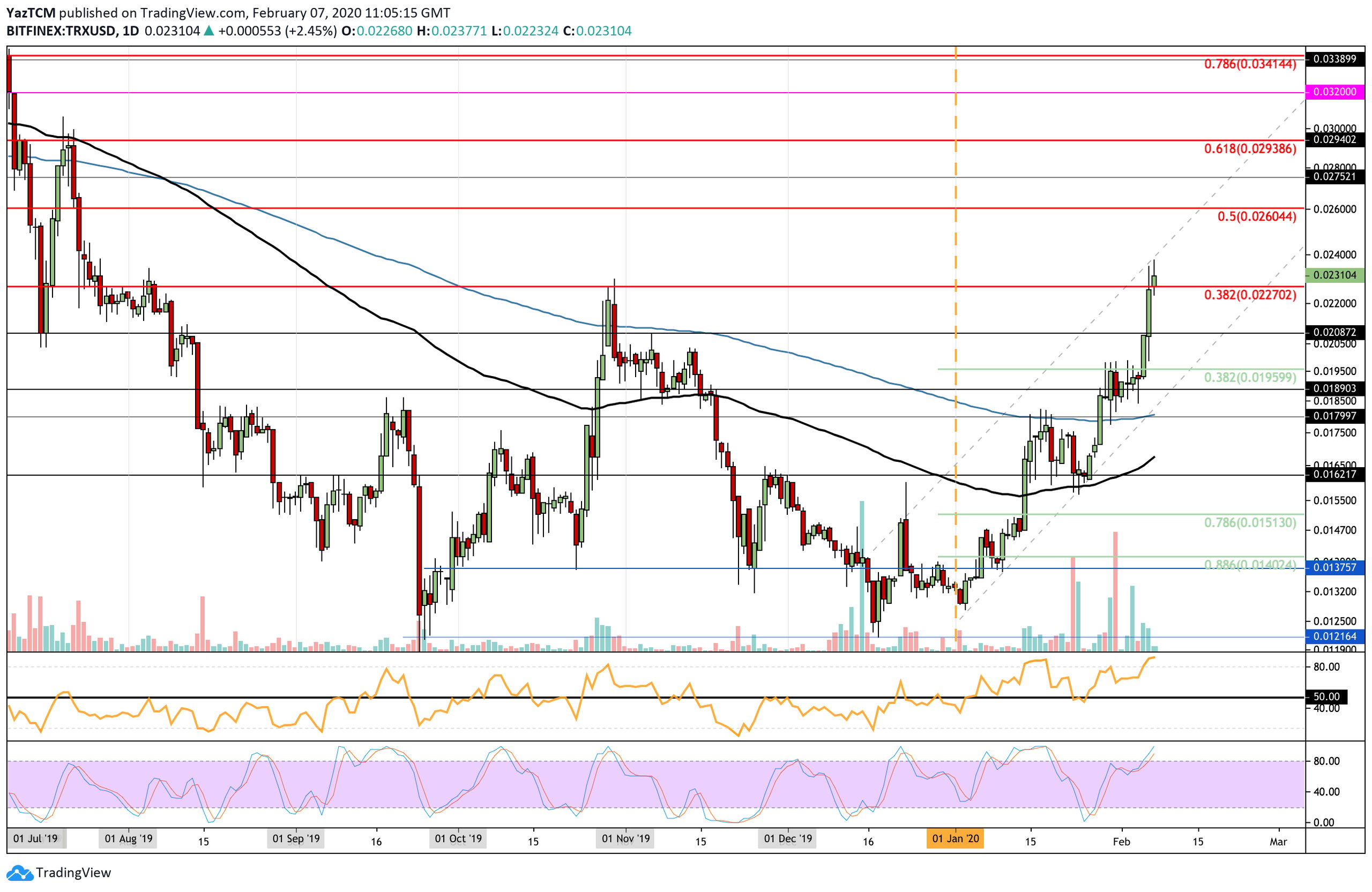Image resolution: width=1372 pixels, height=892 pixels.
Task: Click the 01 Dec '19 date label
Action: pos(788,839)
